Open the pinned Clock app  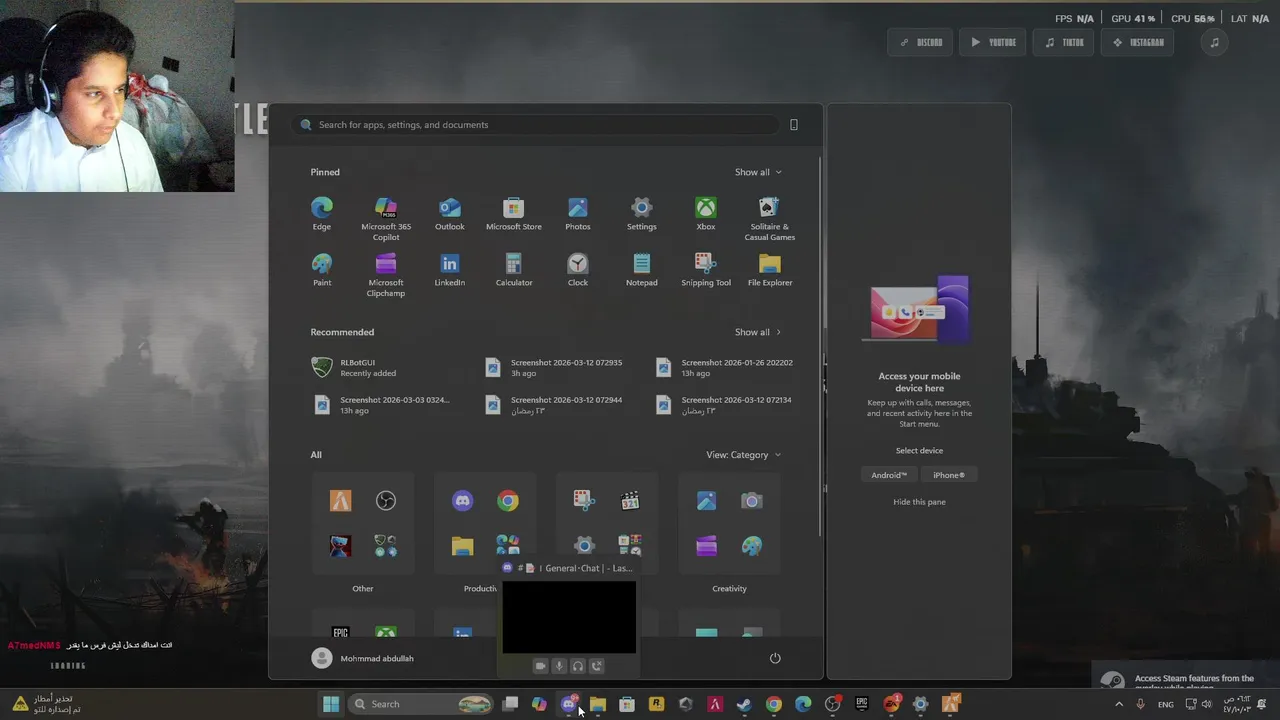577,270
